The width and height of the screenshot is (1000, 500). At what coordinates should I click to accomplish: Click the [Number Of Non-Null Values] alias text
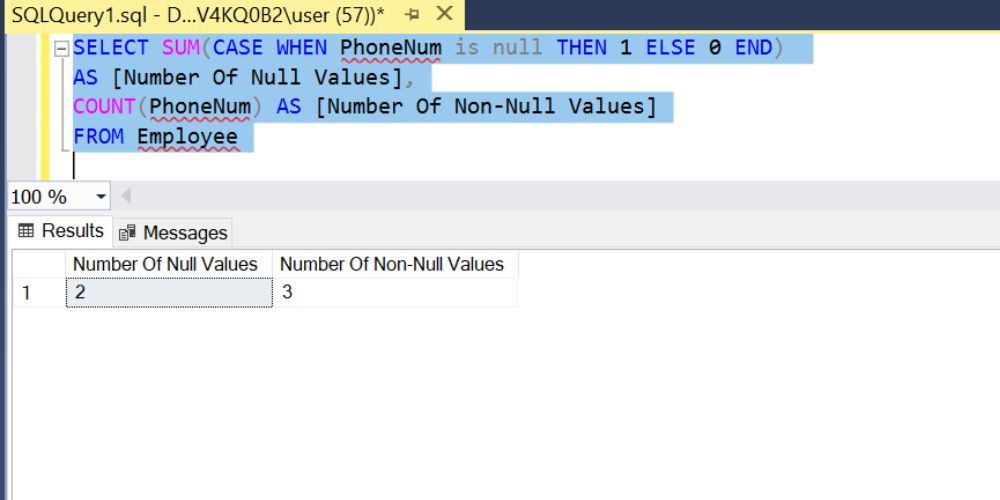coord(486,107)
